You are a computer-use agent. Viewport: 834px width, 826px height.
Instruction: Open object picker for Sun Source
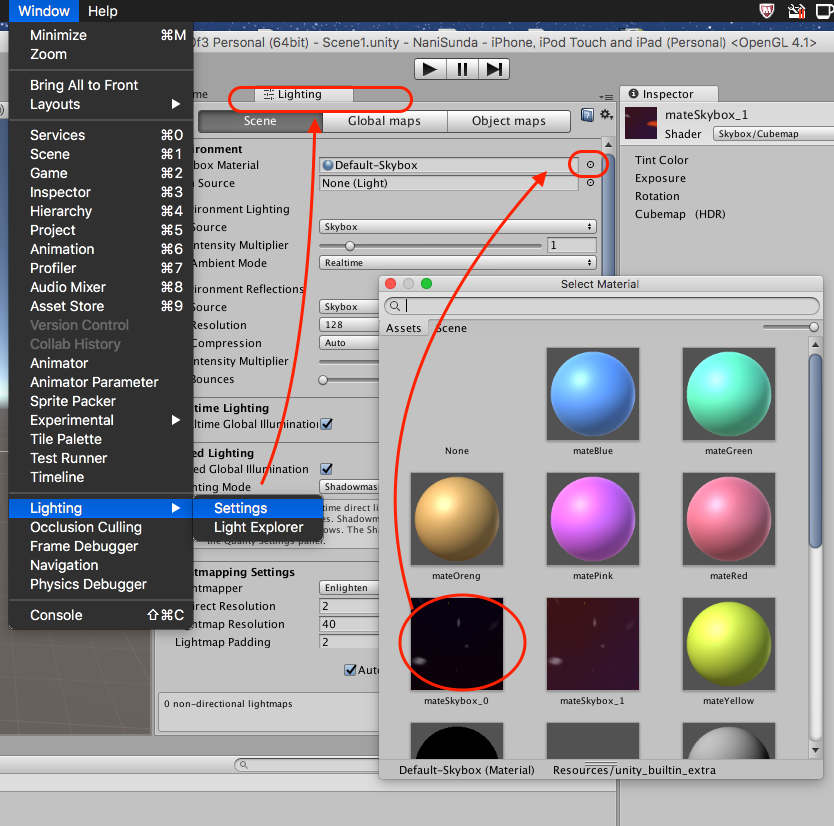pos(590,182)
